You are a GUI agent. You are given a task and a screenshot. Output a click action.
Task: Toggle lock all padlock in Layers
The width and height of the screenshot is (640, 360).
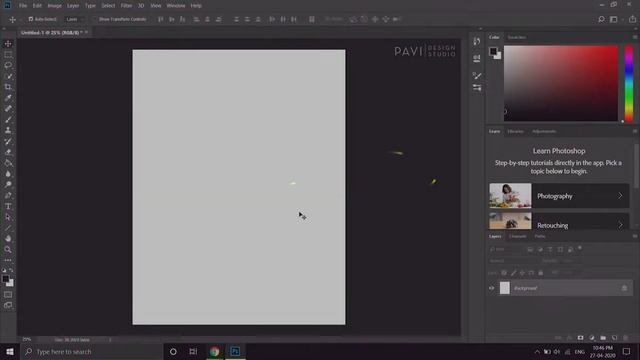pyautogui.click(x=541, y=273)
